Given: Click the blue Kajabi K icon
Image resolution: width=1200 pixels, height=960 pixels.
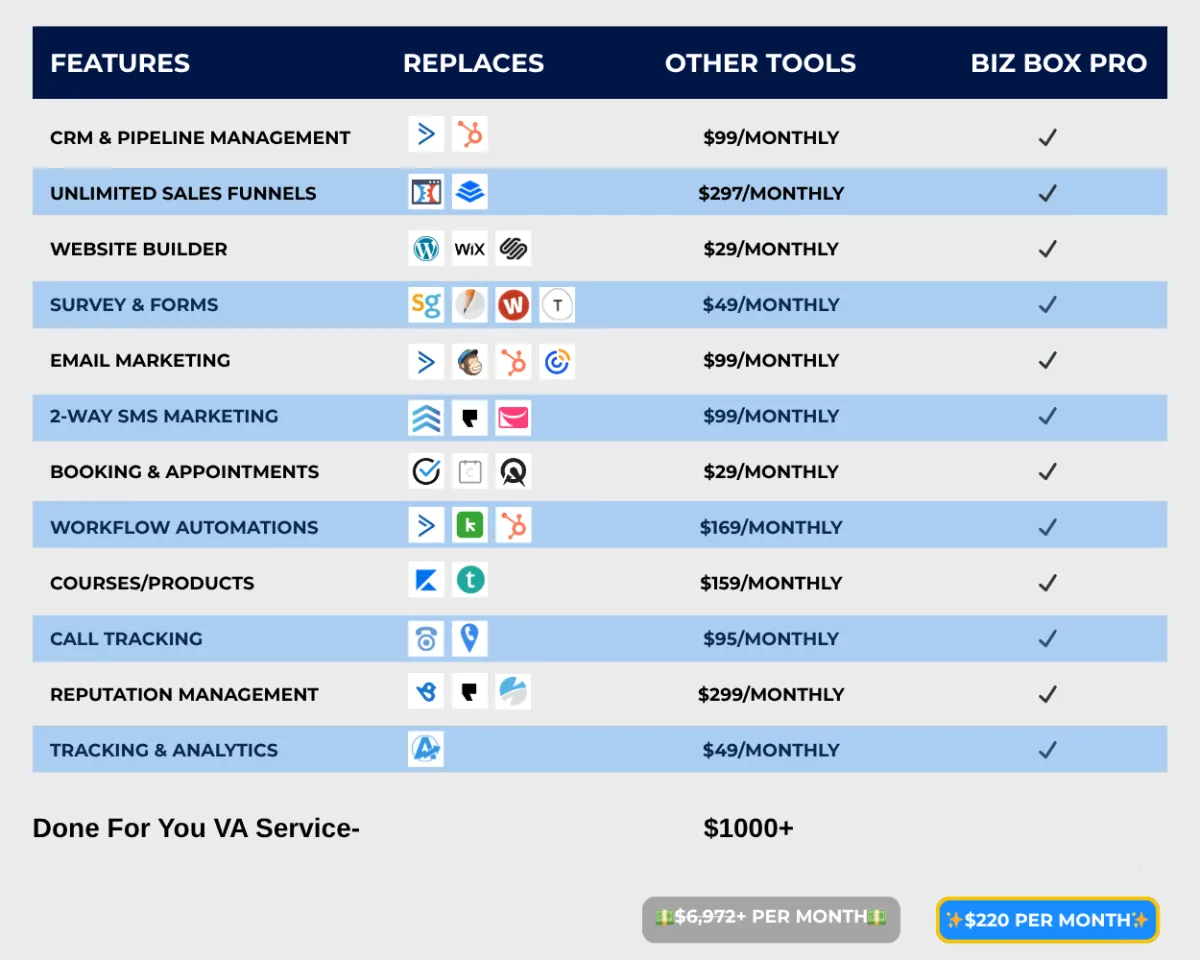Looking at the screenshot, I should point(426,580).
